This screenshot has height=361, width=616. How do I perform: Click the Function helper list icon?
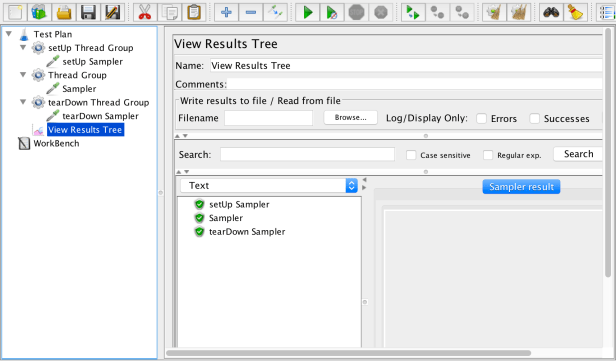pos(607,13)
